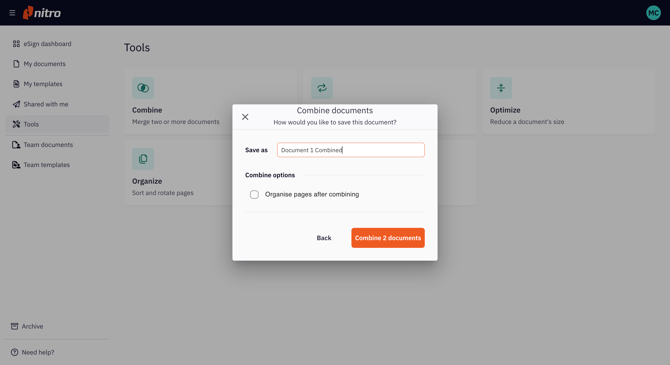Click the 'Organise pages after combining' label

[312, 194]
